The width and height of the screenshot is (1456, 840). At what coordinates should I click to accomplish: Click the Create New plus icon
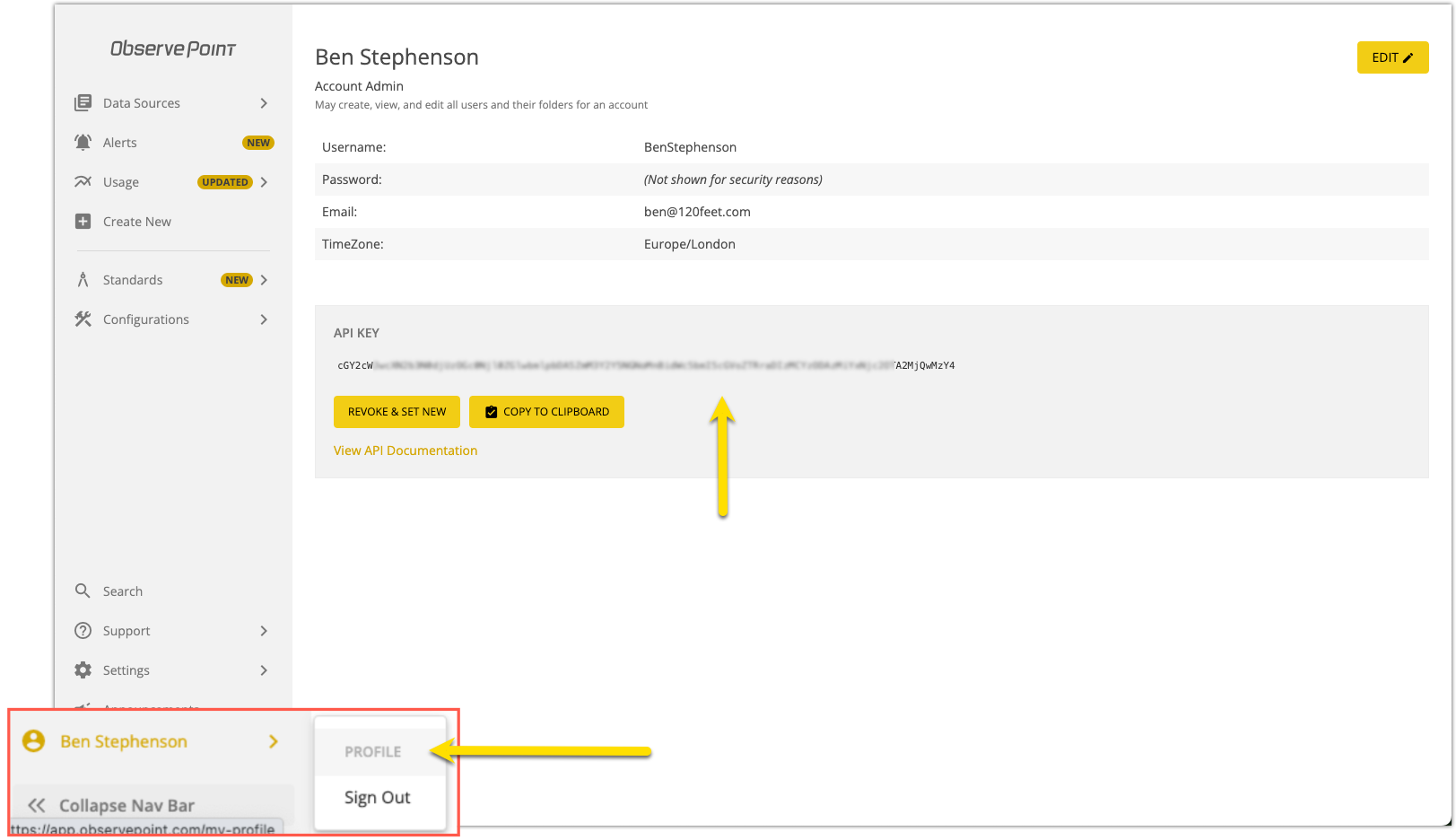(83, 222)
